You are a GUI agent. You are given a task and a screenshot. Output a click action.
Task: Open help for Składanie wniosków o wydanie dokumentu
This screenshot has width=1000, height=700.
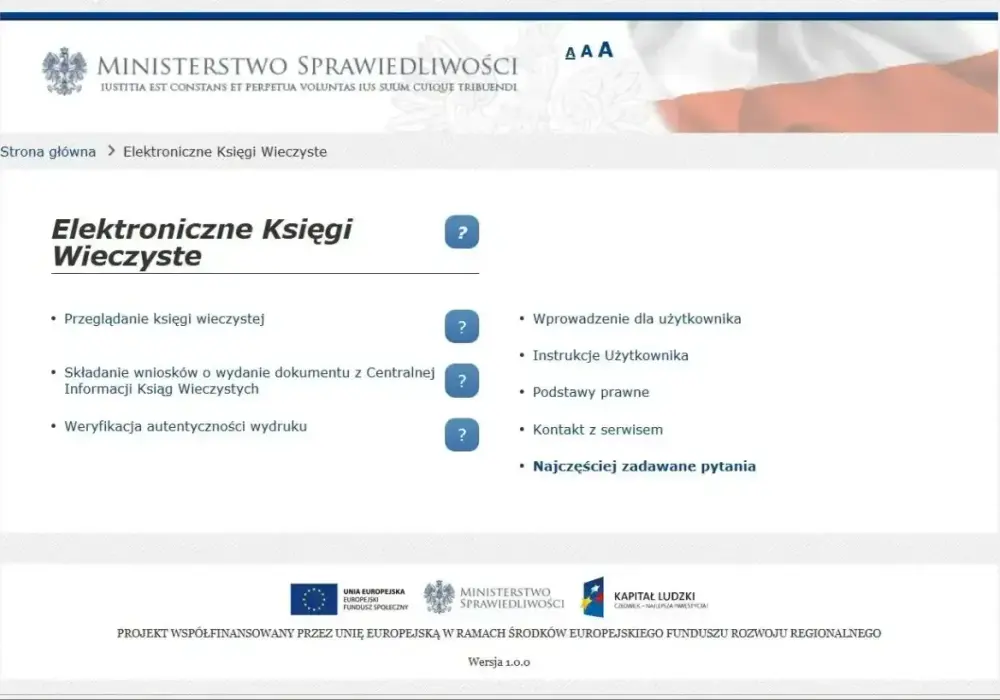462,381
